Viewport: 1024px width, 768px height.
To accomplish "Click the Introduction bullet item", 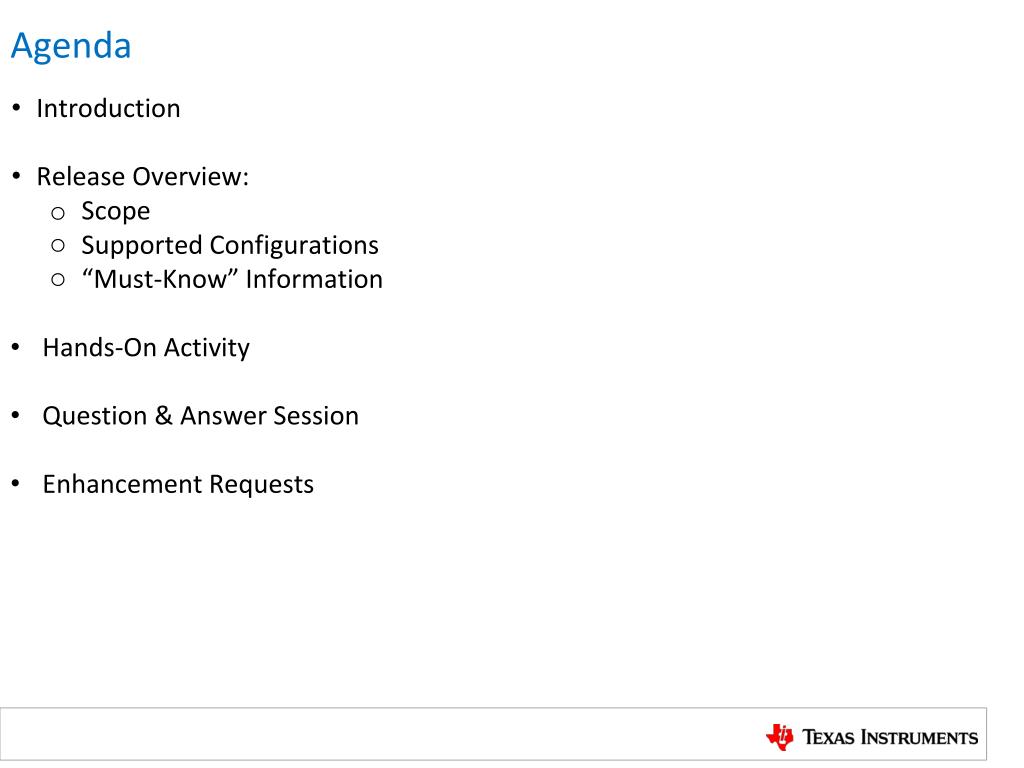I will [108, 108].
